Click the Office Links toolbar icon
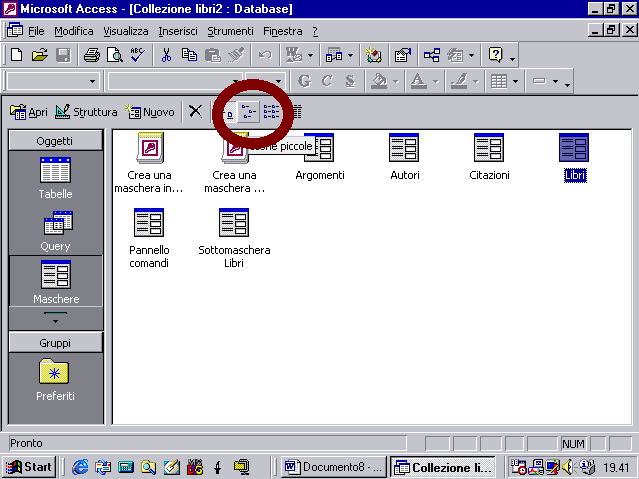The image size is (639, 479). [293, 55]
